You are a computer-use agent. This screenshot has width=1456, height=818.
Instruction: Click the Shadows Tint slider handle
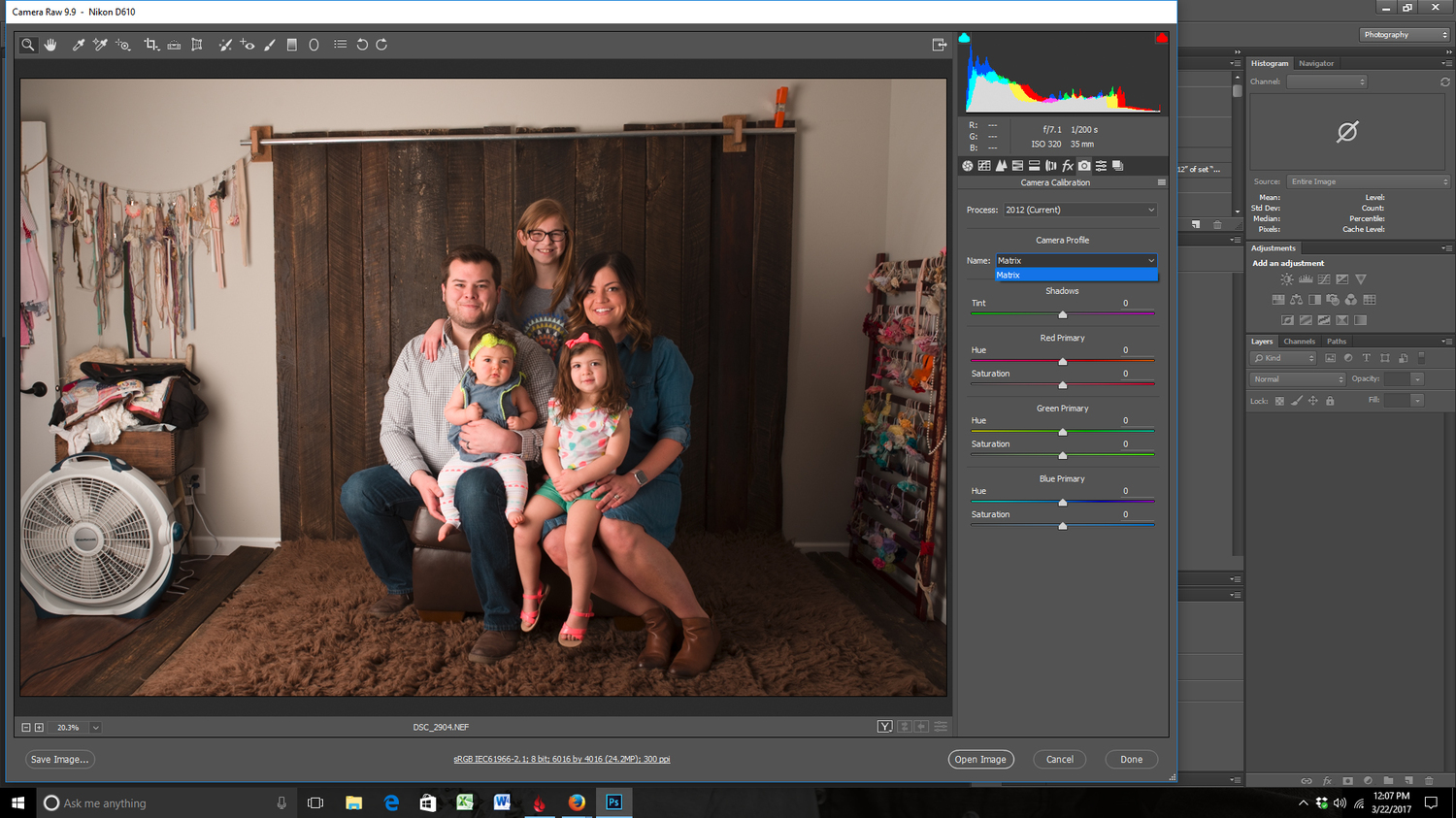coord(1063,314)
